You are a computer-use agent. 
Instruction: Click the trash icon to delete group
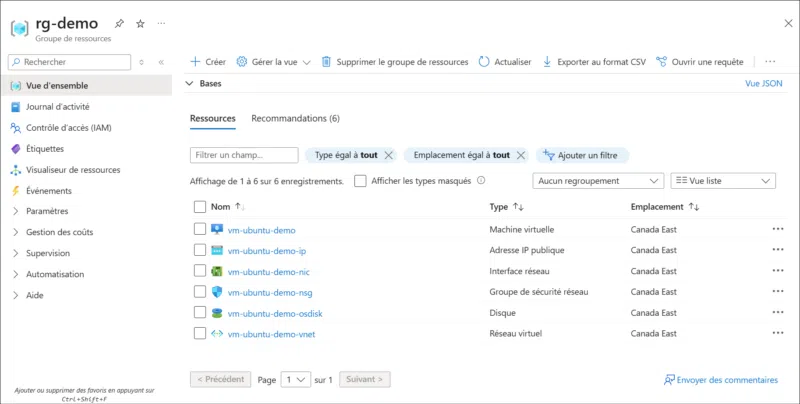(x=326, y=62)
